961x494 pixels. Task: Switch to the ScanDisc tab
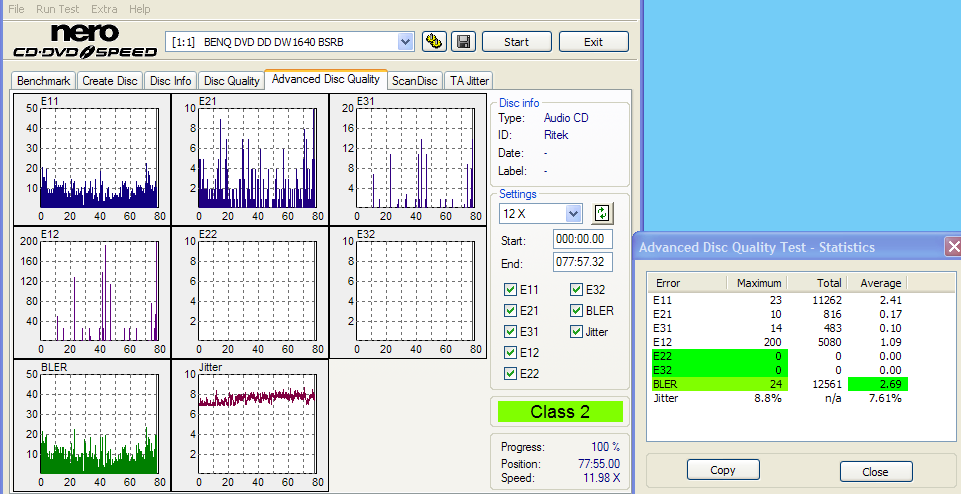pos(415,80)
